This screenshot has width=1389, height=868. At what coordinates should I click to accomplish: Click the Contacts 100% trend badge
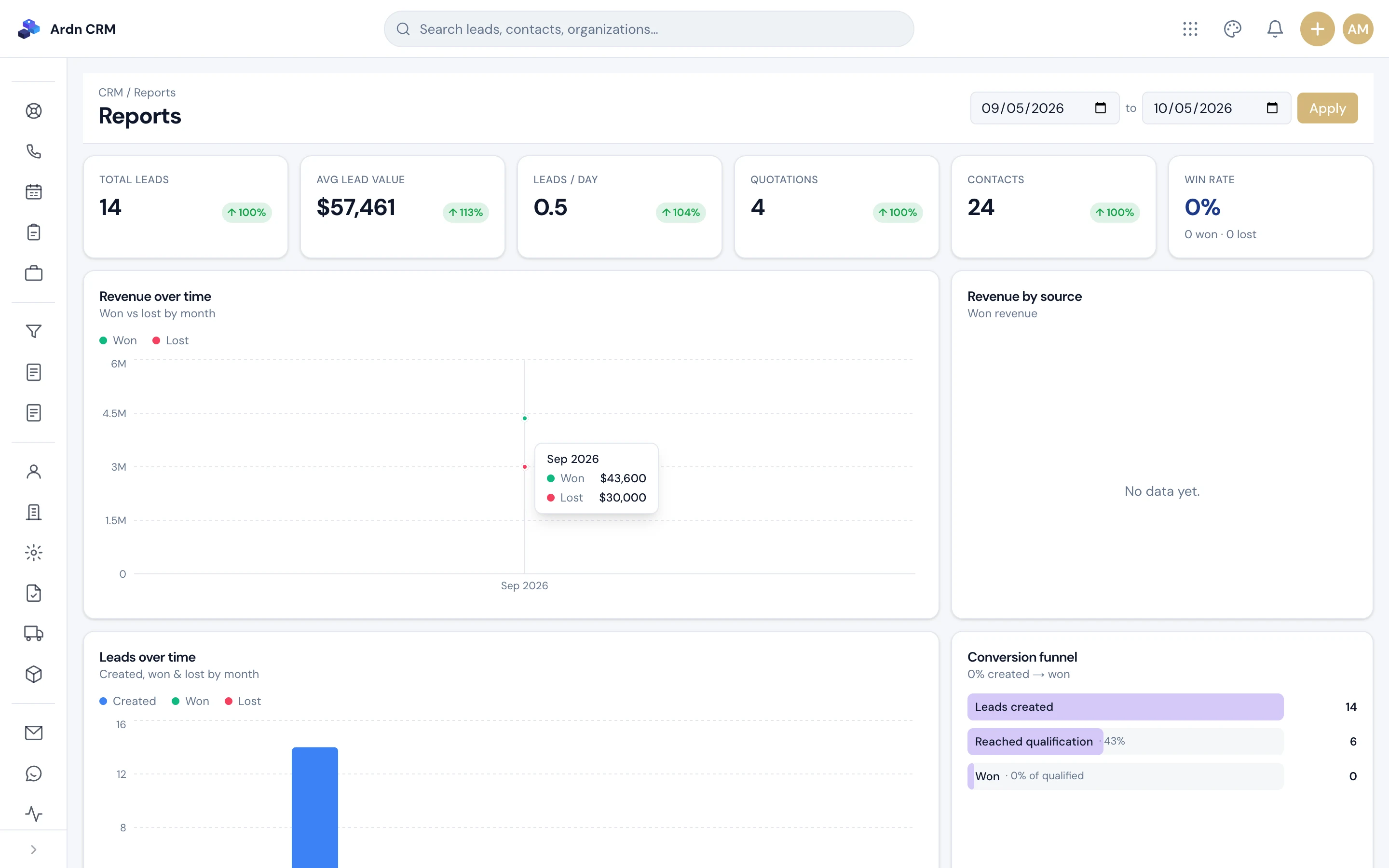click(x=1115, y=212)
